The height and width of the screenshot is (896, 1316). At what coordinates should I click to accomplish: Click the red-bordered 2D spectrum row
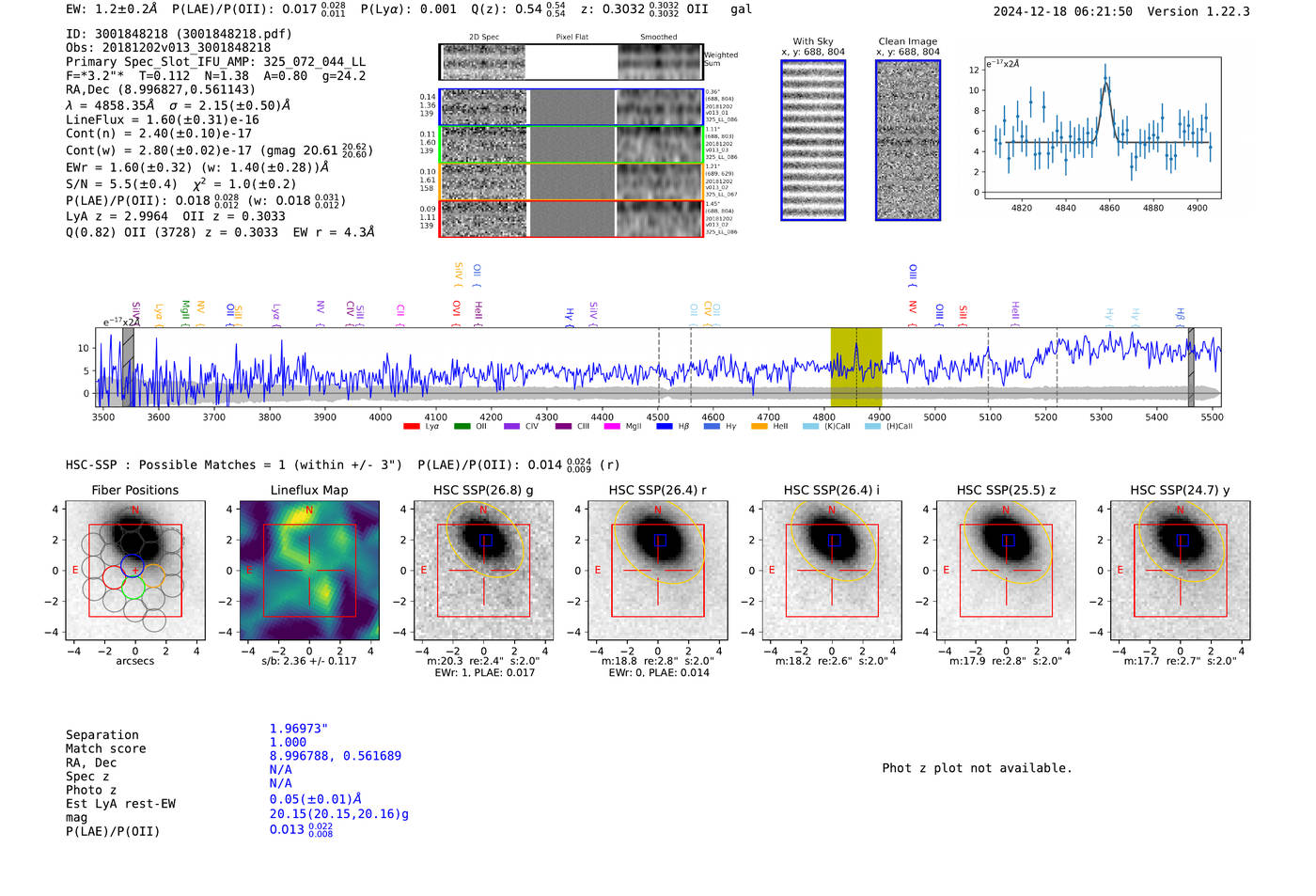tap(572, 218)
